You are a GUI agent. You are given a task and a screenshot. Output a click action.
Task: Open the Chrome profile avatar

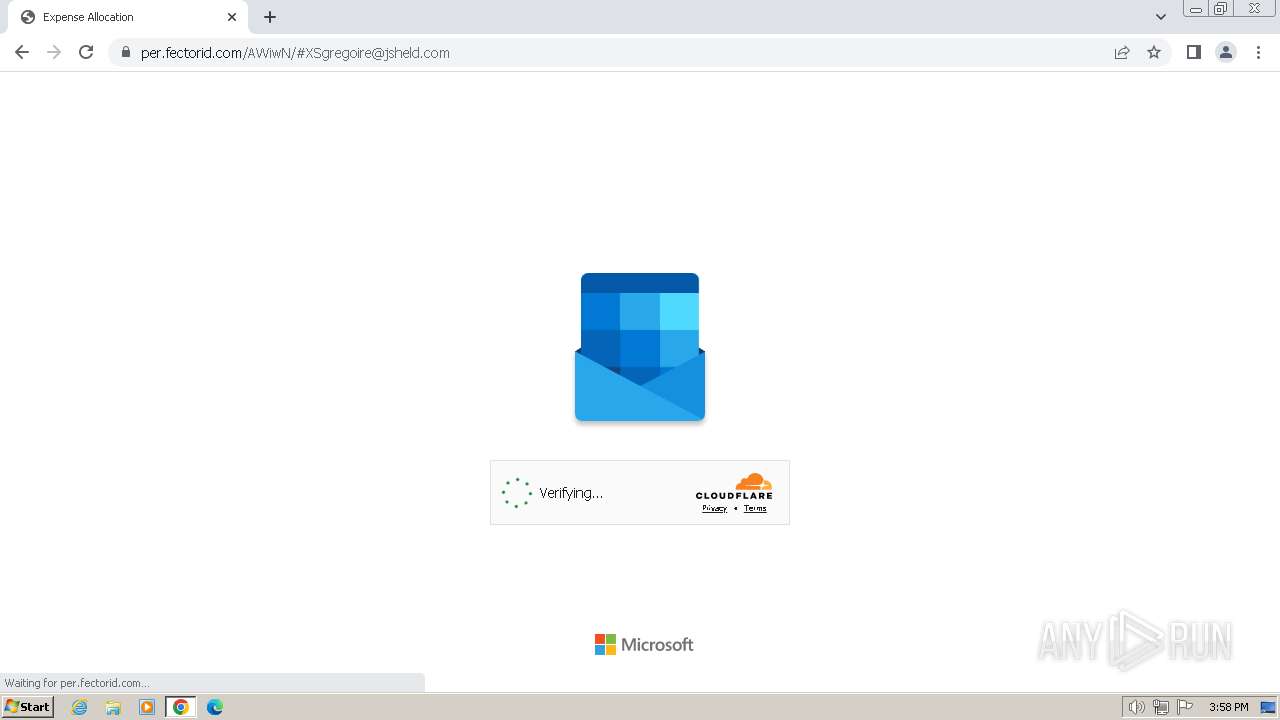click(x=1226, y=52)
